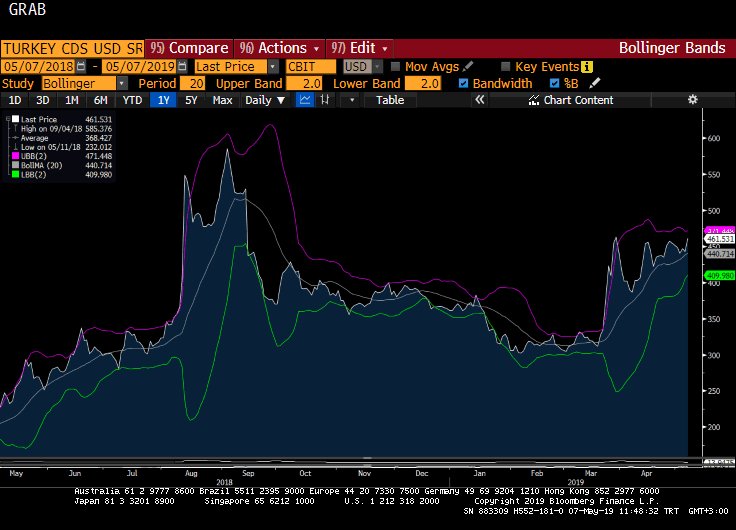Switch to line chart type icon
The height and width of the screenshot is (530, 736).
pos(305,100)
